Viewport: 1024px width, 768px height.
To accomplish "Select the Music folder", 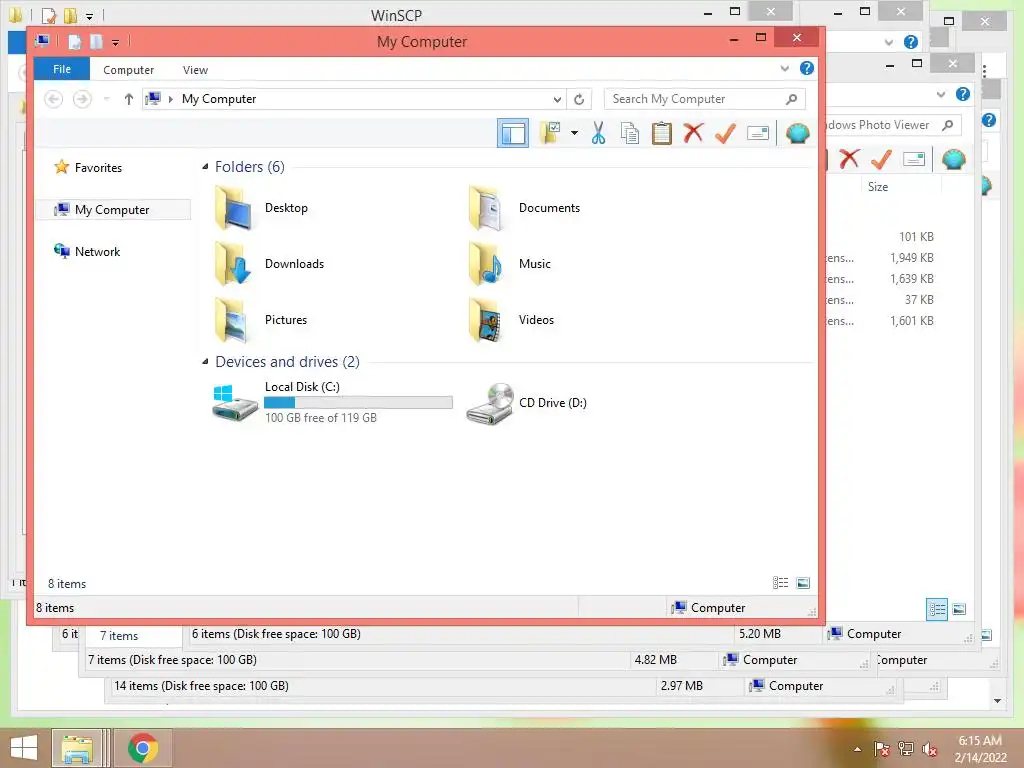I will pyautogui.click(x=510, y=264).
